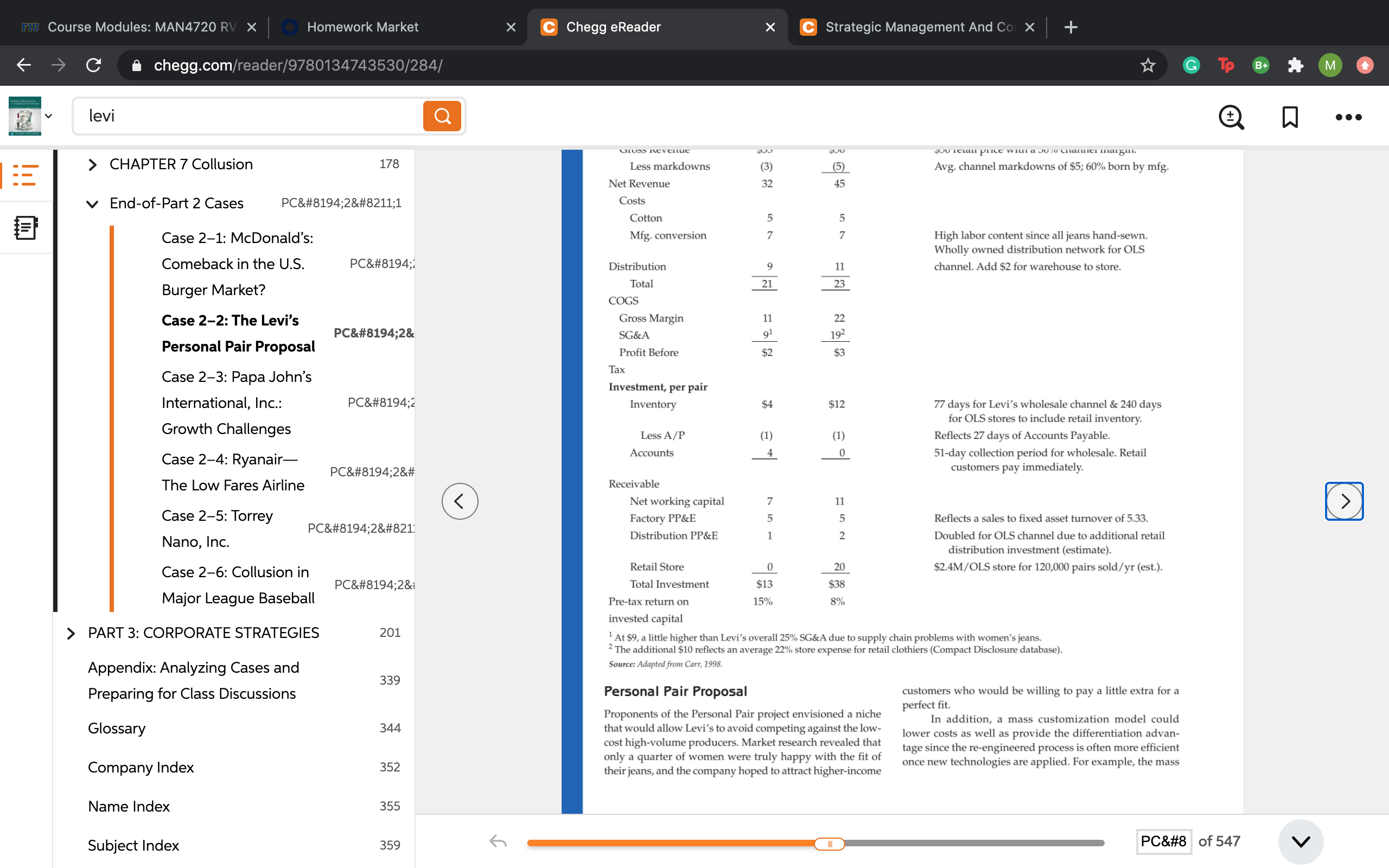Go to the Glossary

click(117, 728)
